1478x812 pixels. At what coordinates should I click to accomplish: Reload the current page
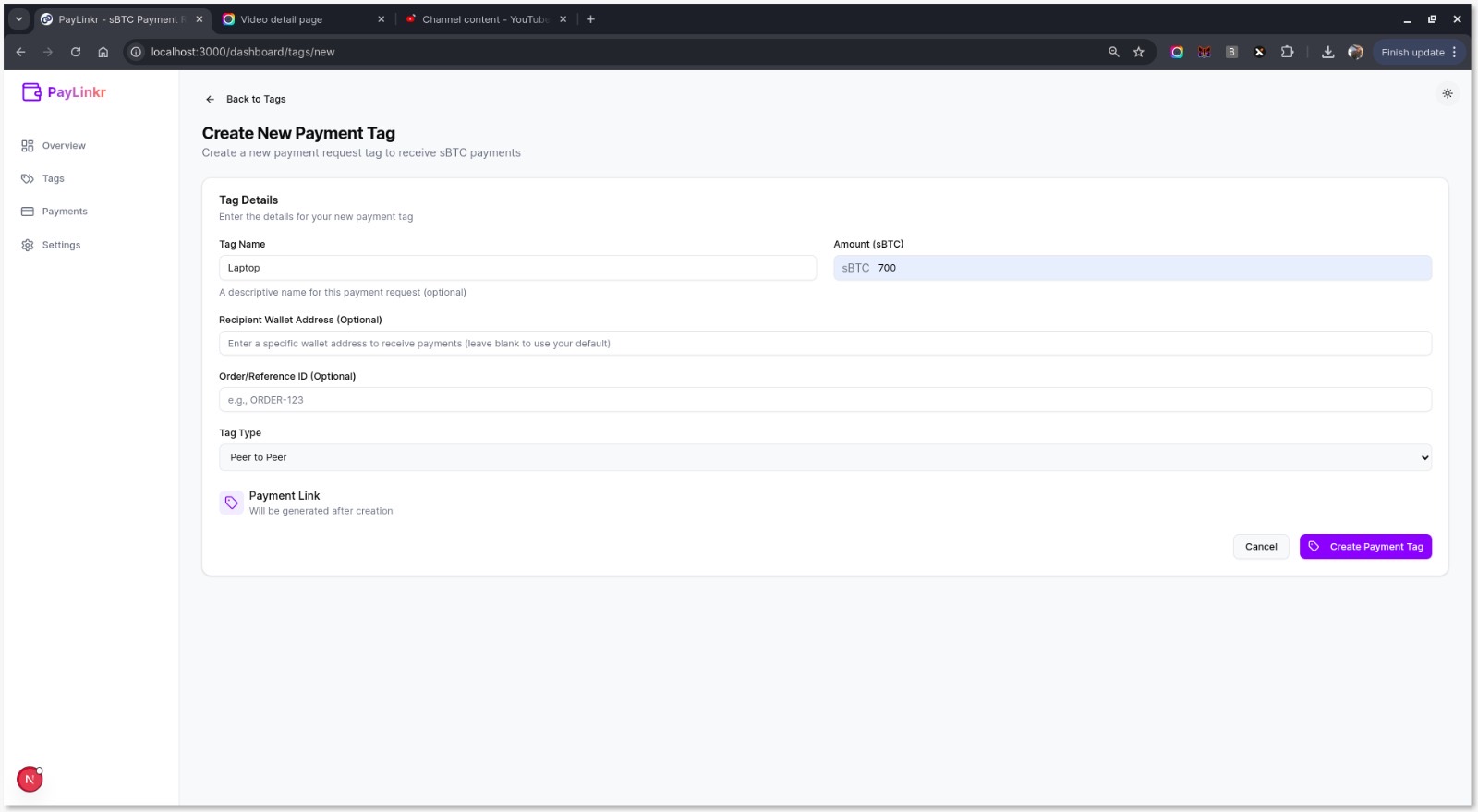click(x=76, y=52)
